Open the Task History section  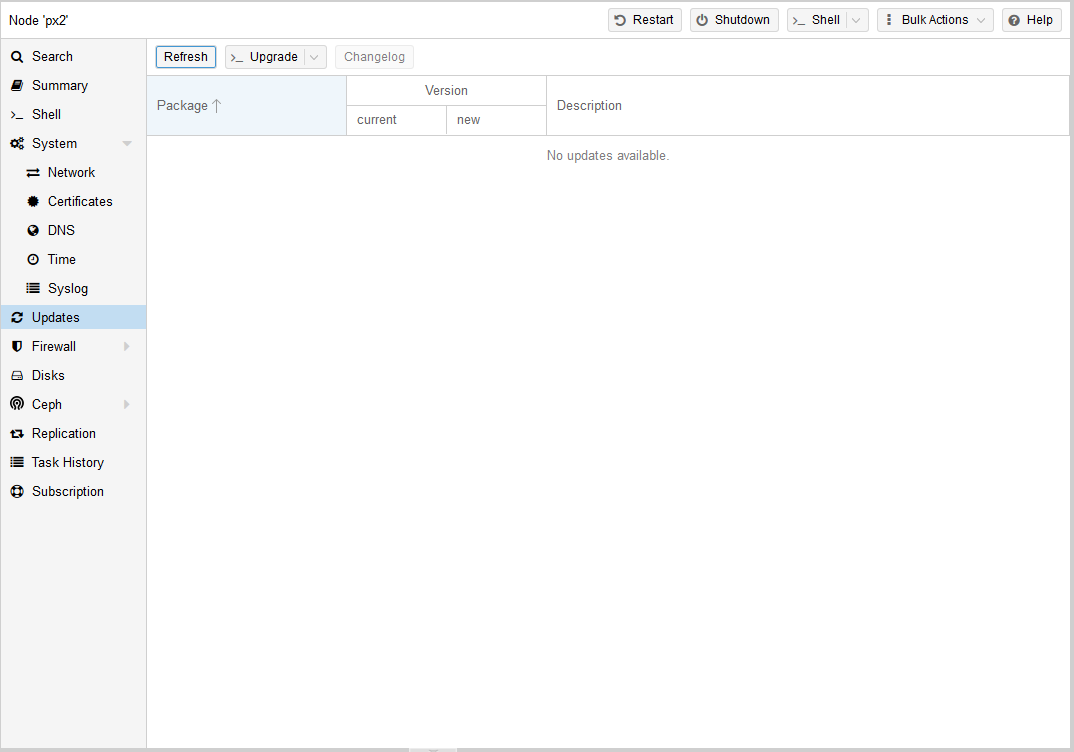click(67, 463)
